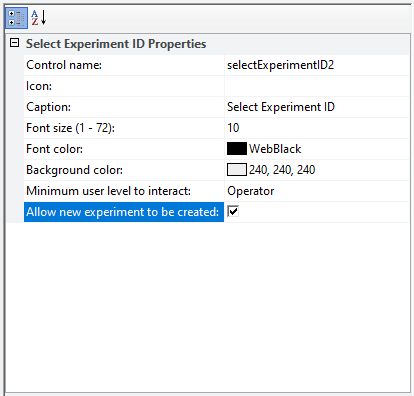
Task: Select the Background color property label
Action: (x=74, y=170)
